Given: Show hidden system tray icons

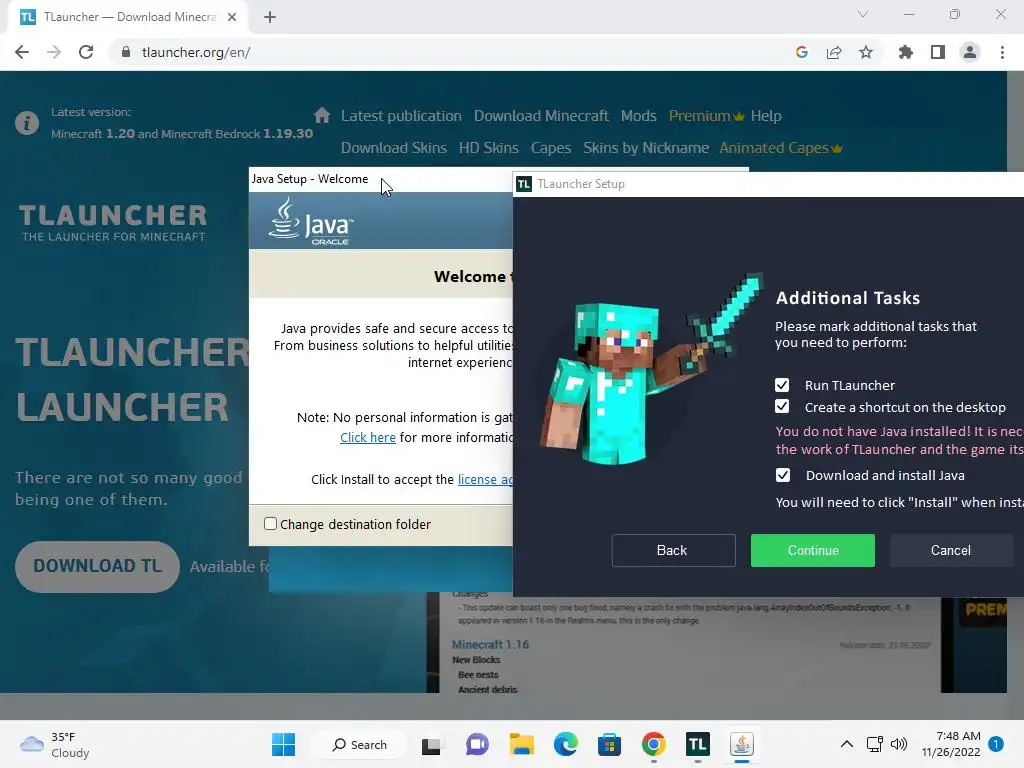Looking at the screenshot, I should [846, 744].
